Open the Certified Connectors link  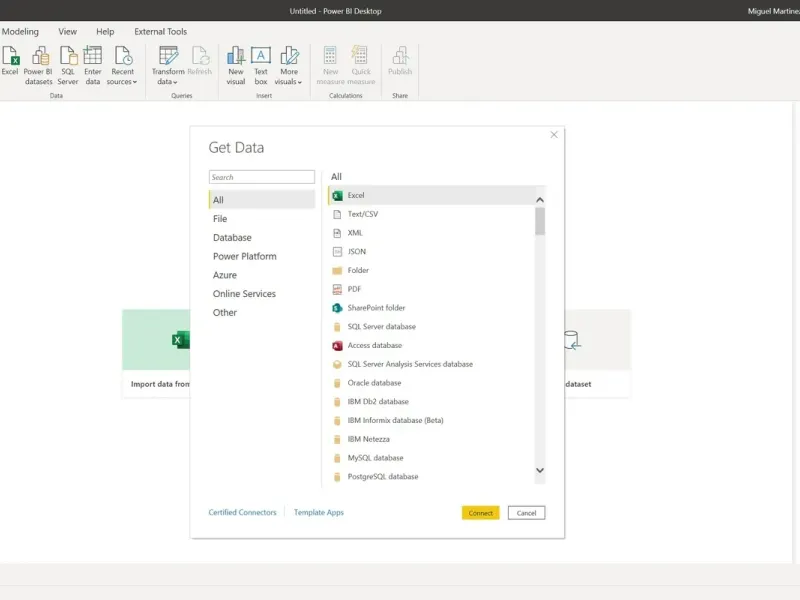point(242,512)
